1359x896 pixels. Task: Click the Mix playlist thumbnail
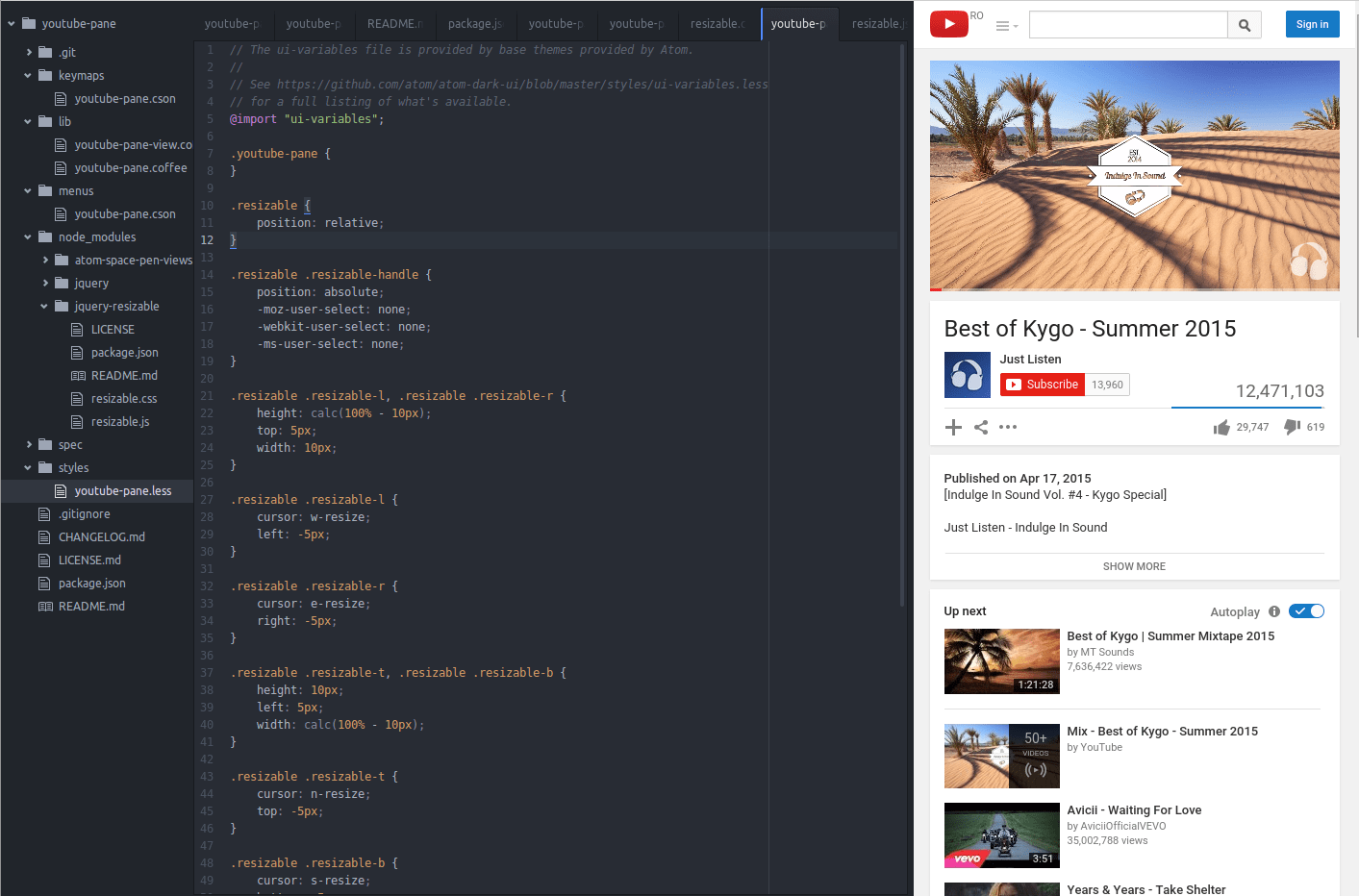[x=1002, y=757]
